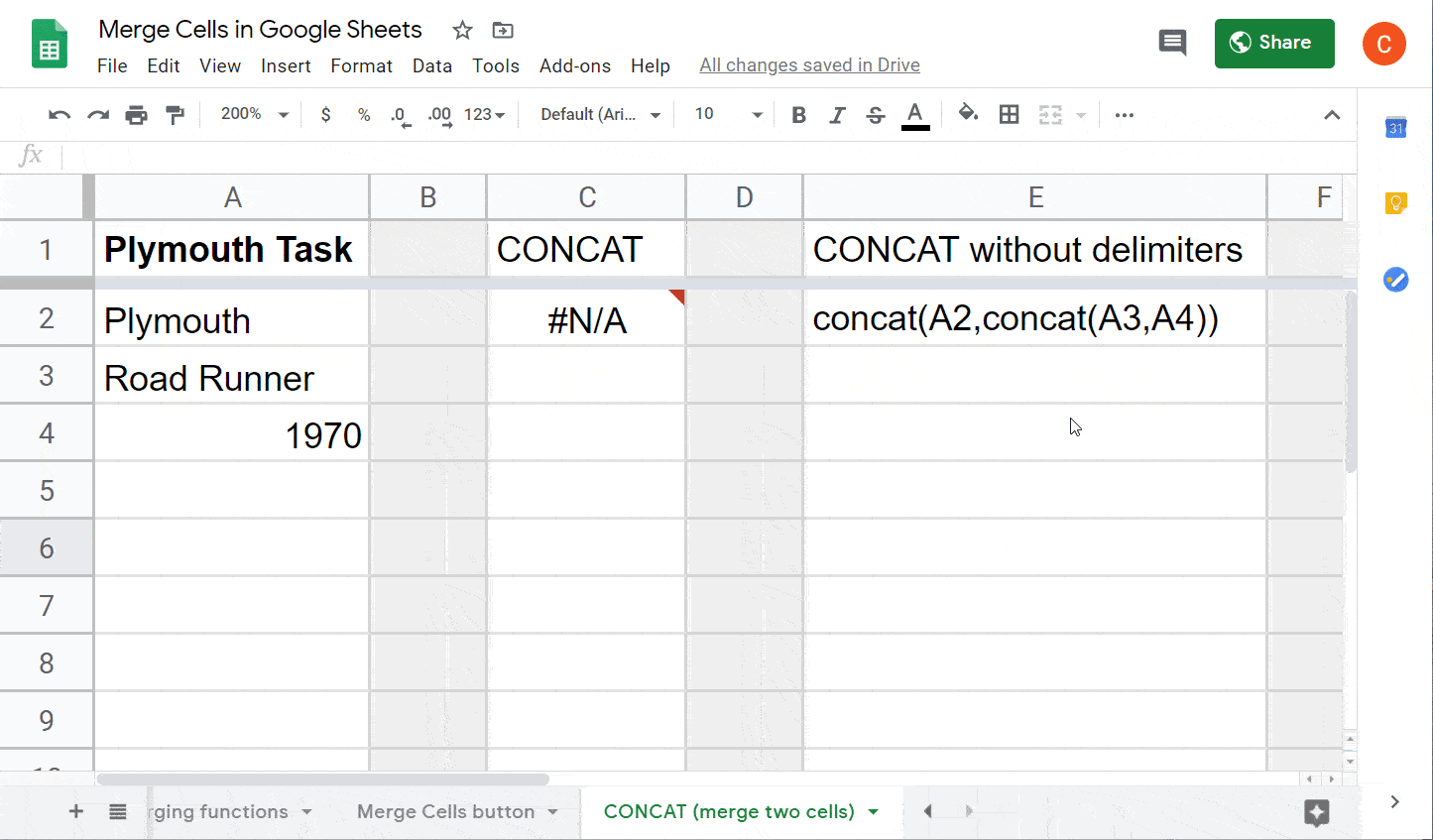Viewport: 1433px width, 840px height.
Task: Open Google Keep in the side panel
Action: [x=1395, y=202]
